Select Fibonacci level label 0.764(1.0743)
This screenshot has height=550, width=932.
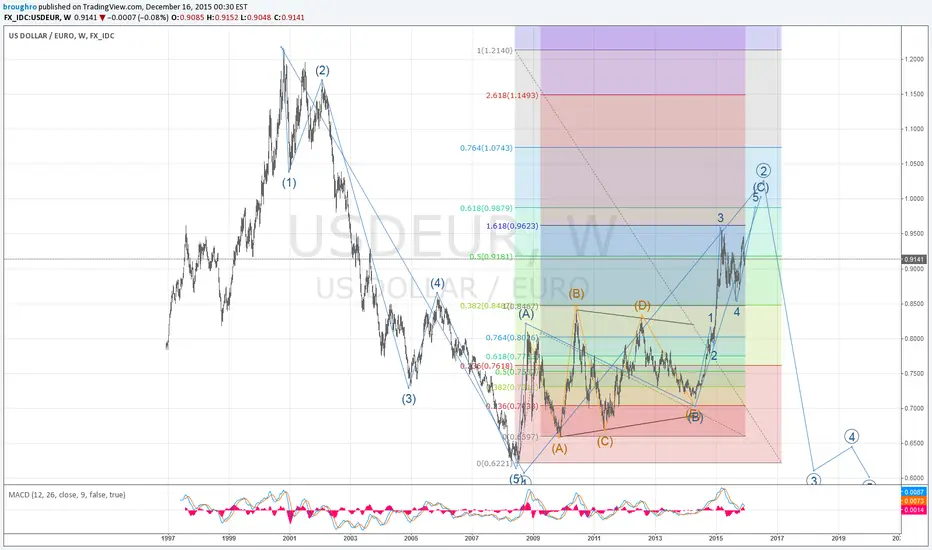point(486,147)
